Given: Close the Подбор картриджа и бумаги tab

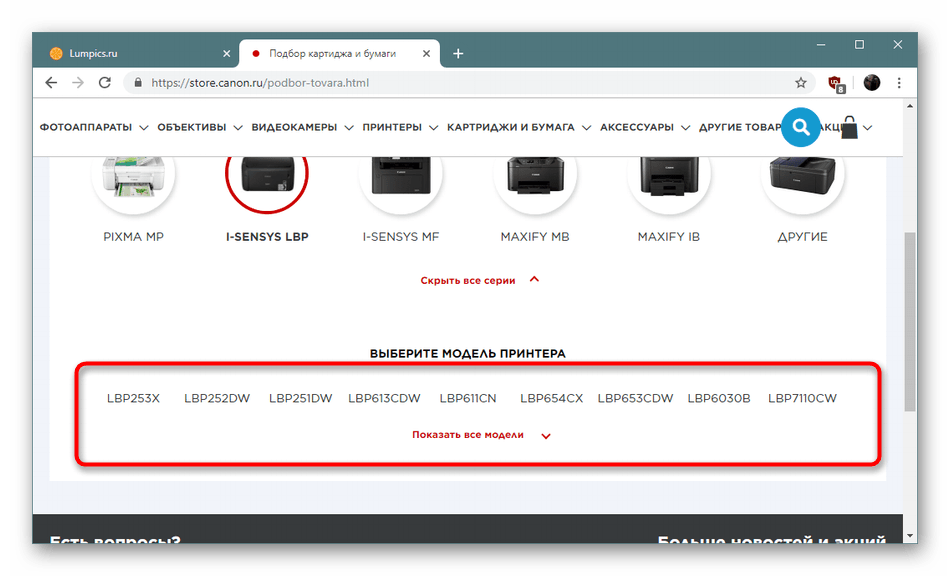Looking at the screenshot, I should [x=427, y=54].
